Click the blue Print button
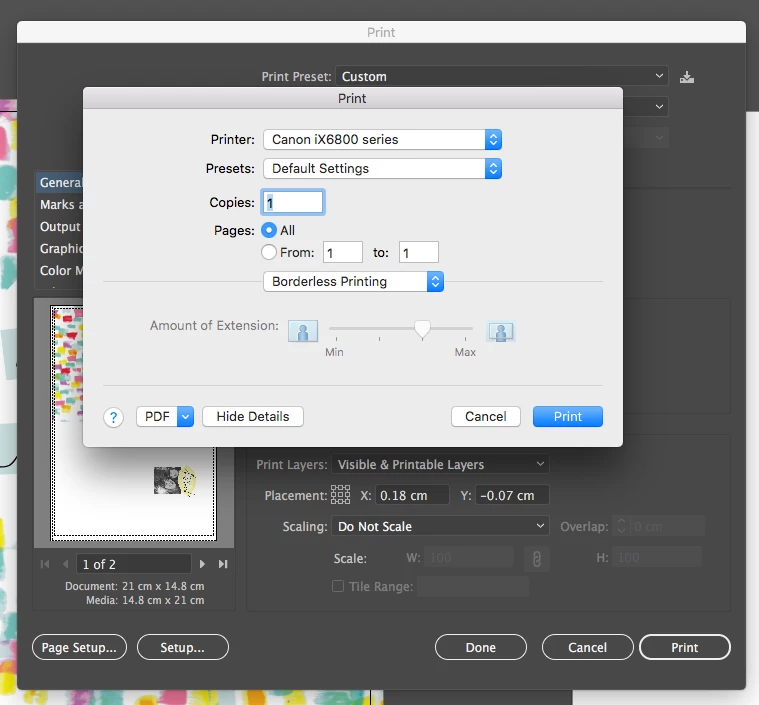This screenshot has height=705, width=759. point(568,416)
